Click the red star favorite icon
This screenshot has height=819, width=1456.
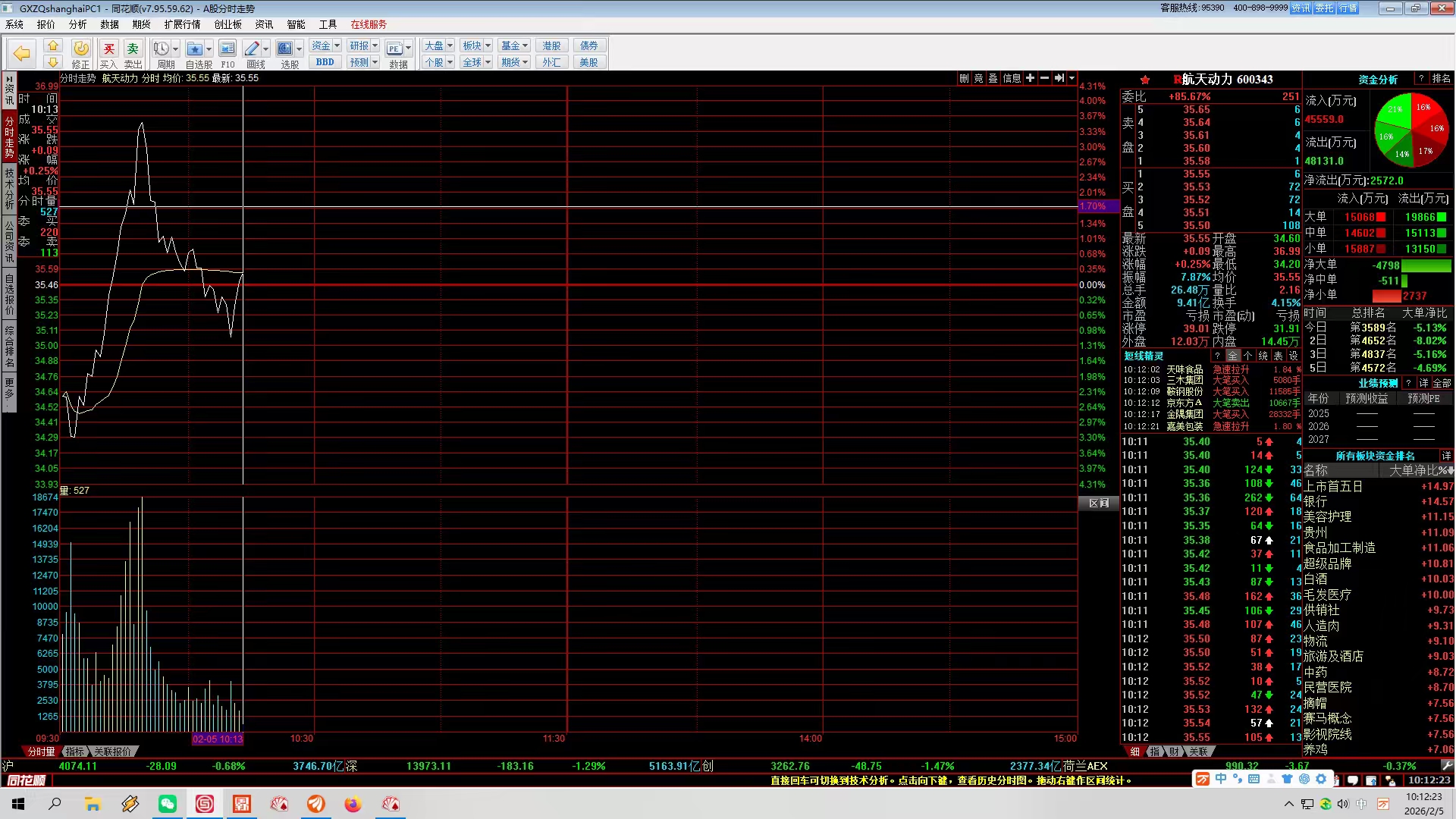1145,80
